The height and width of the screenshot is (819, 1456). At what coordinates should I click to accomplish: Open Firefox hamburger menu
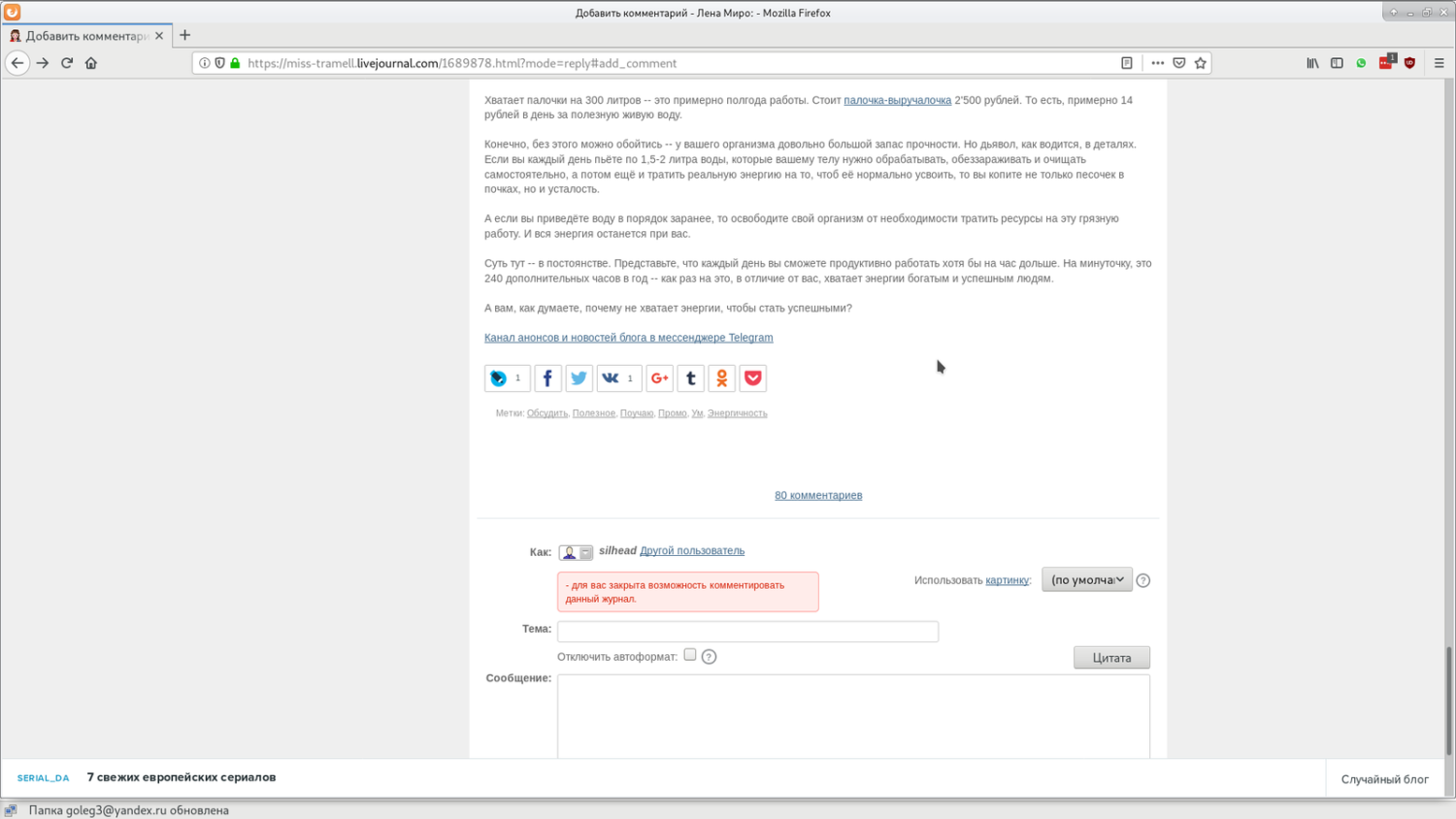point(1439,63)
